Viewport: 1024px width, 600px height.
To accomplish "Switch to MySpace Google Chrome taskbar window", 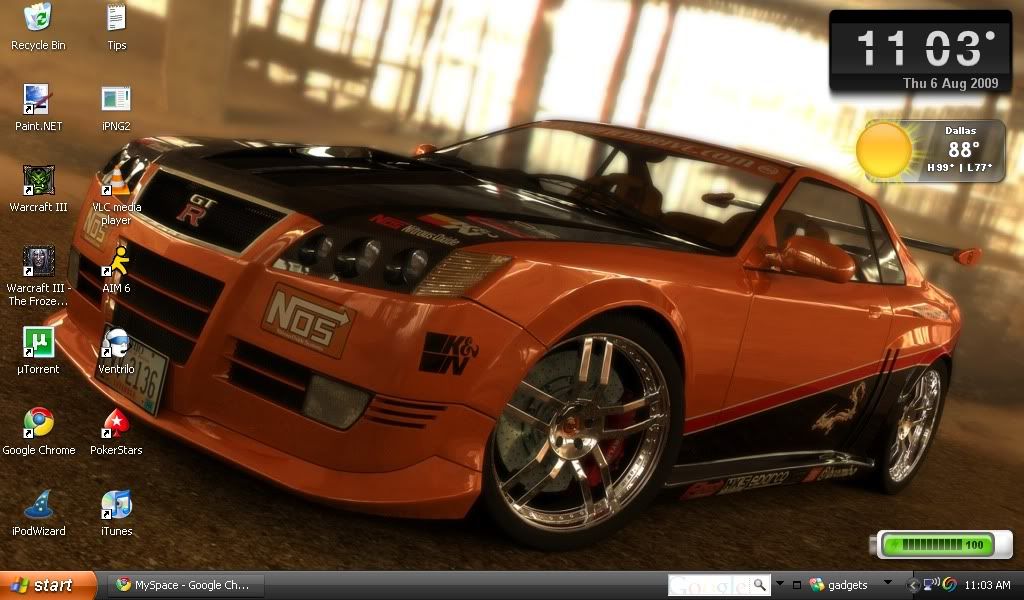I will (185, 585).
